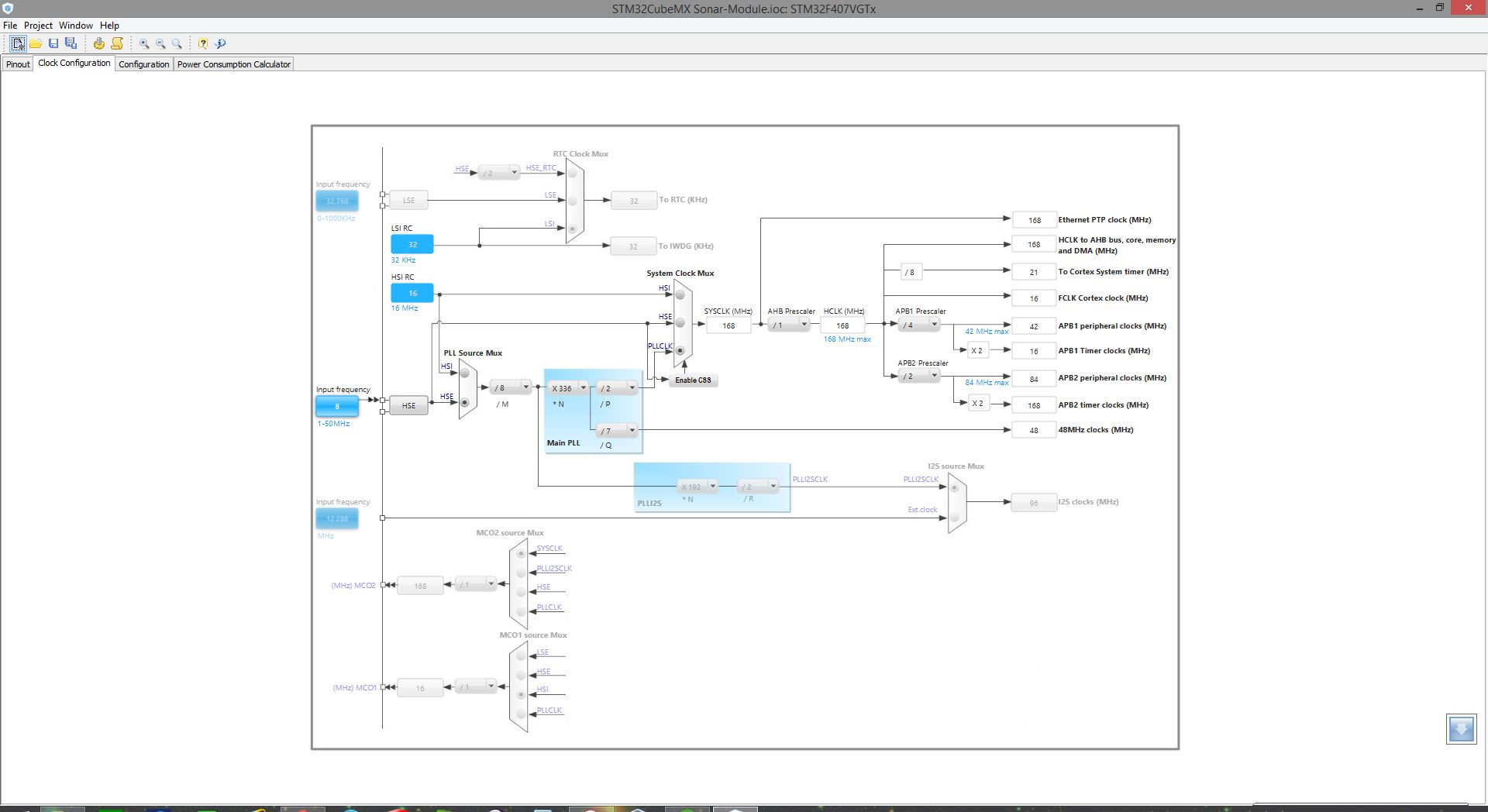
Task: Open the APB1 Prescaler dropdown
Action: click(920, 325)
